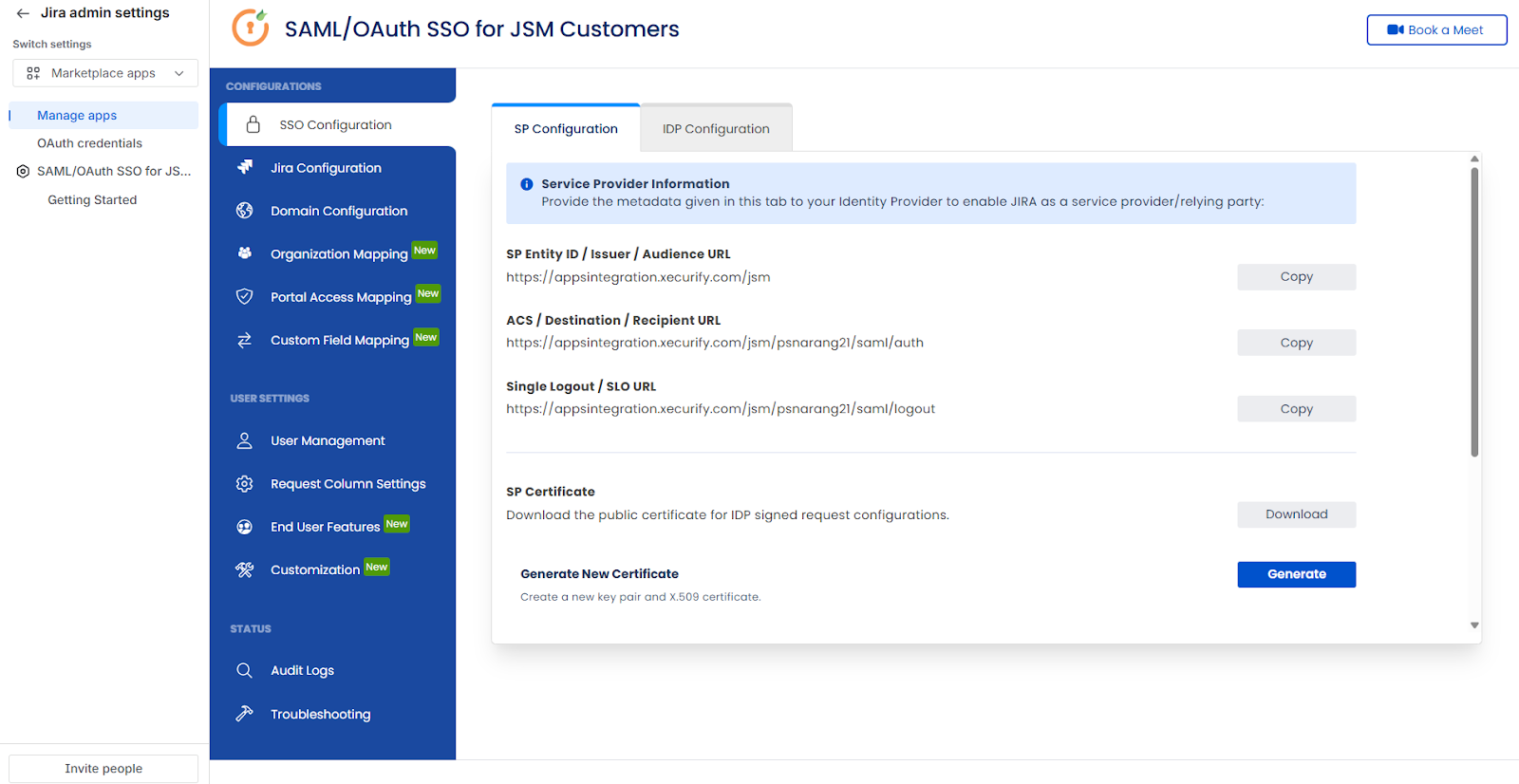Click the Audit Logs magnifier icon
1519x784 pixels.
click(245, 670)
